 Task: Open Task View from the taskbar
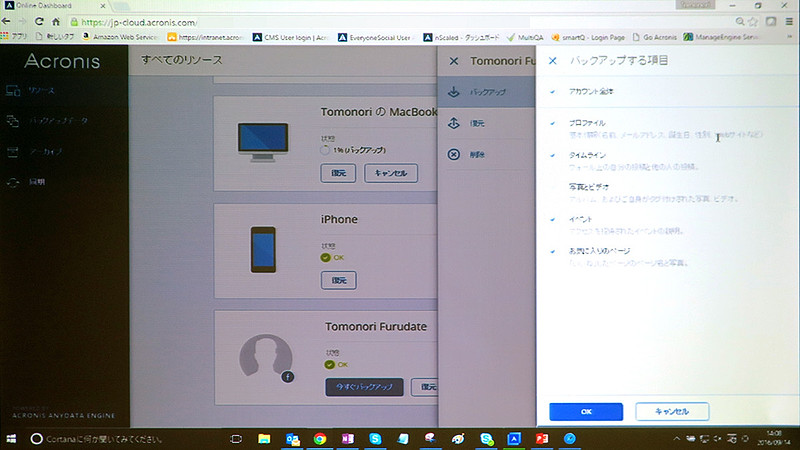tap(236, 439)
